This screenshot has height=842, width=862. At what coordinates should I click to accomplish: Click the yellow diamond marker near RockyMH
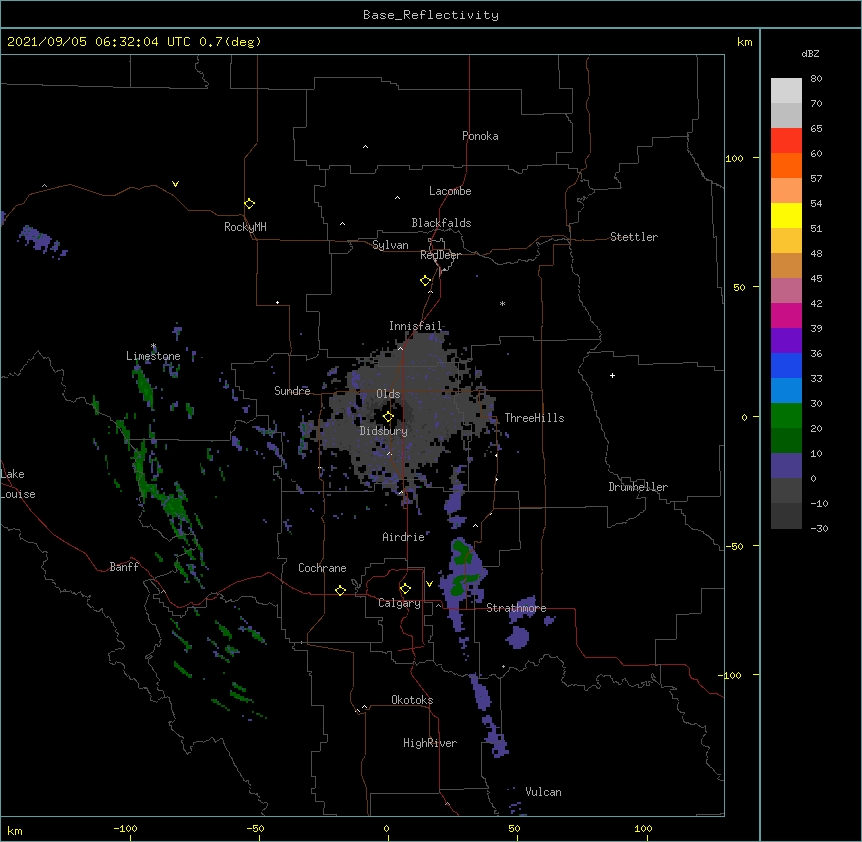(x=250, y=204)
